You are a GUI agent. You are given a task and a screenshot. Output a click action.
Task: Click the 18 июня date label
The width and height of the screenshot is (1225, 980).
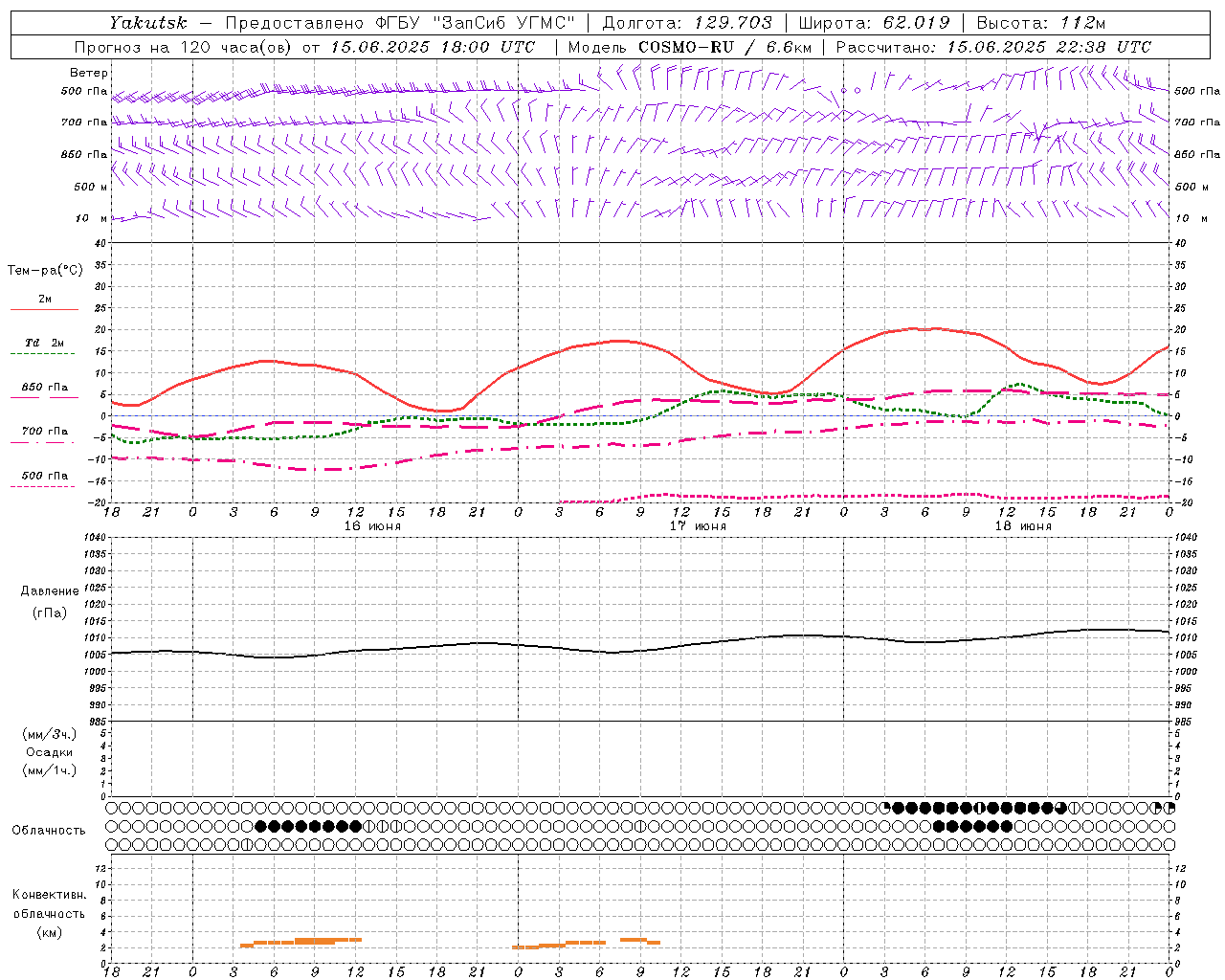[x=1023, y=526]
